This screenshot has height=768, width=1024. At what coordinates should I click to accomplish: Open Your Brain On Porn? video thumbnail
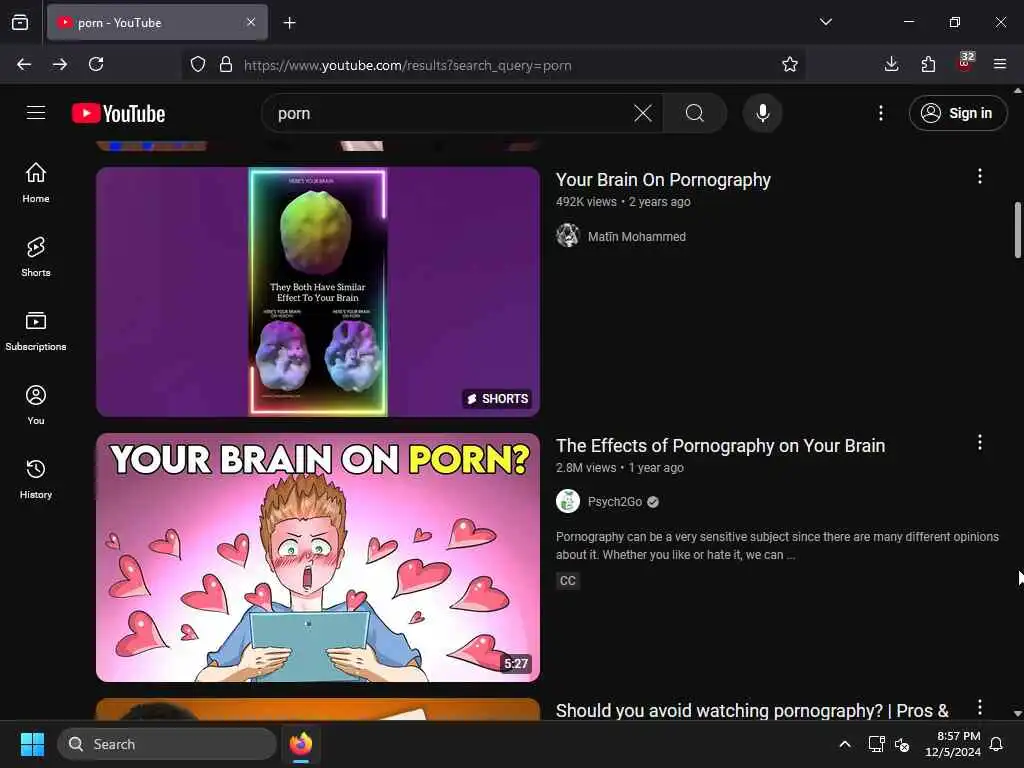(318, 557)
